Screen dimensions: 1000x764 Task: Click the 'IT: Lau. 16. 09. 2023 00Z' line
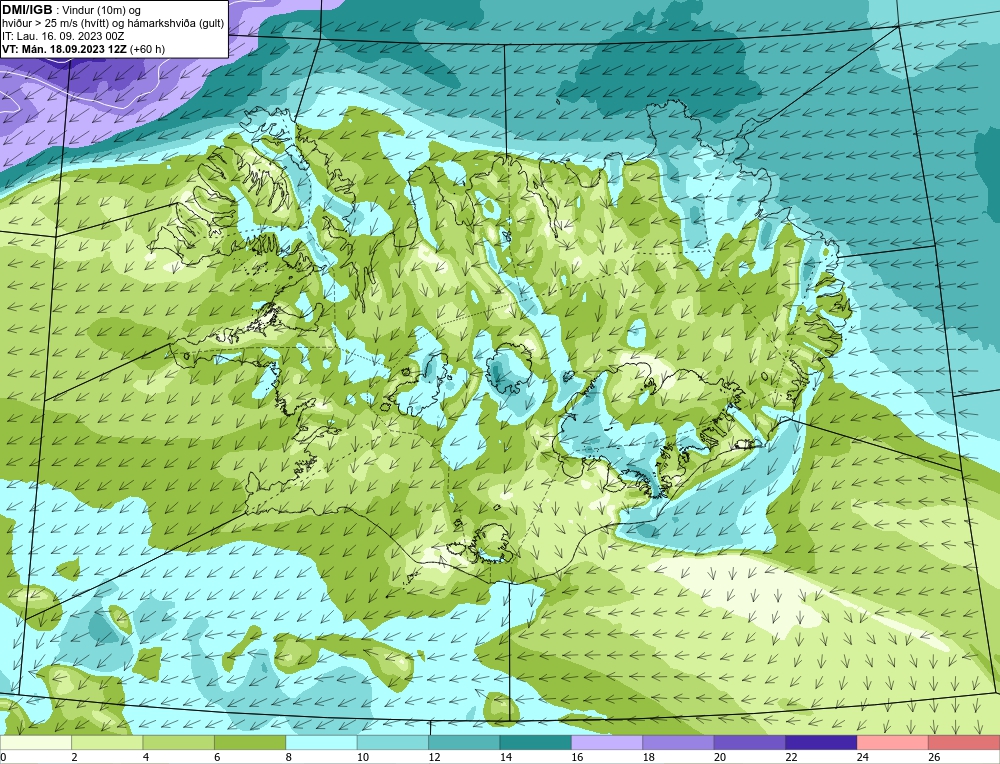(x=63, y=36)
